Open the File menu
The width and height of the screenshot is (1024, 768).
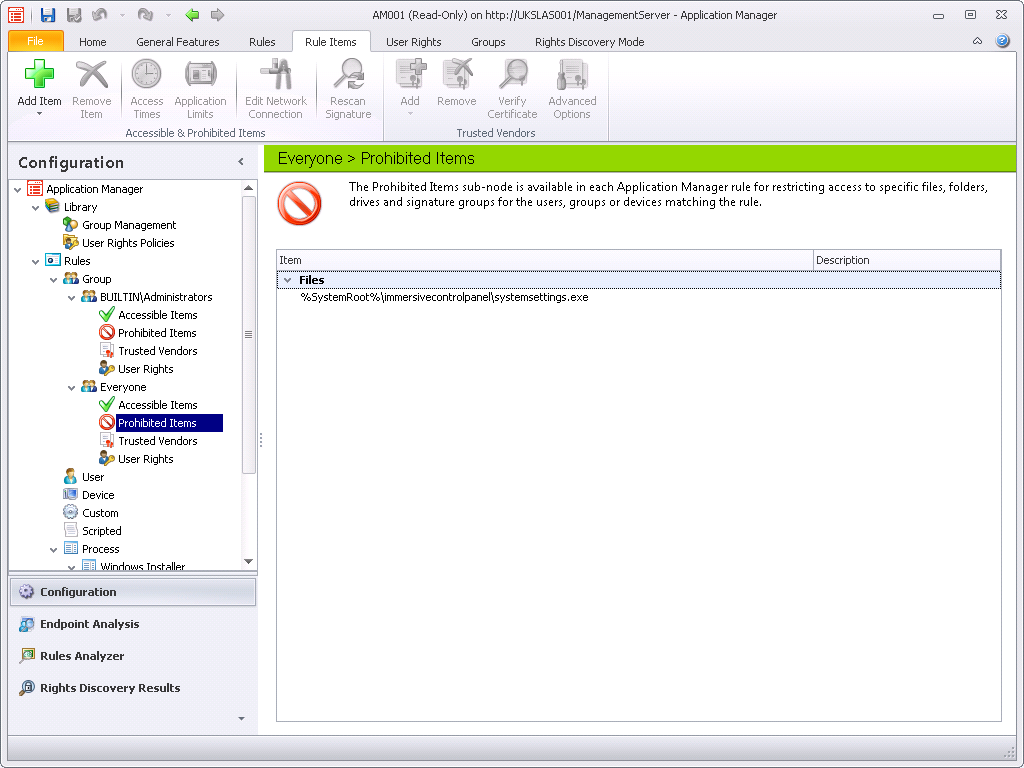pos(36,41)
